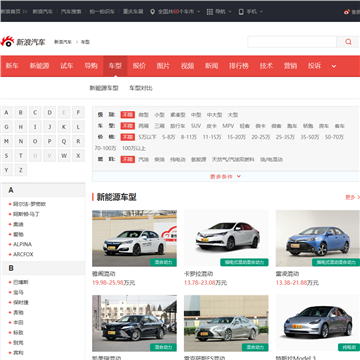Filter level by 中型
Image resolution: width=360 pixels, height=360 pixels.
pos(196,115)
